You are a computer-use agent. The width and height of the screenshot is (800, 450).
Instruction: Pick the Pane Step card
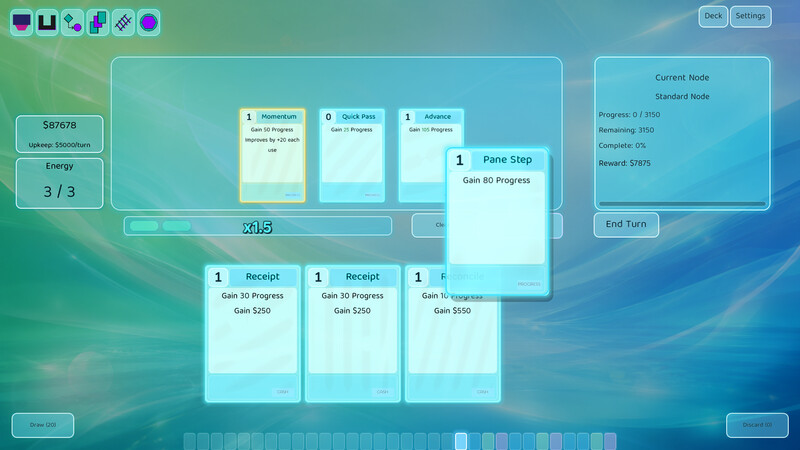[x=497, y=221]
